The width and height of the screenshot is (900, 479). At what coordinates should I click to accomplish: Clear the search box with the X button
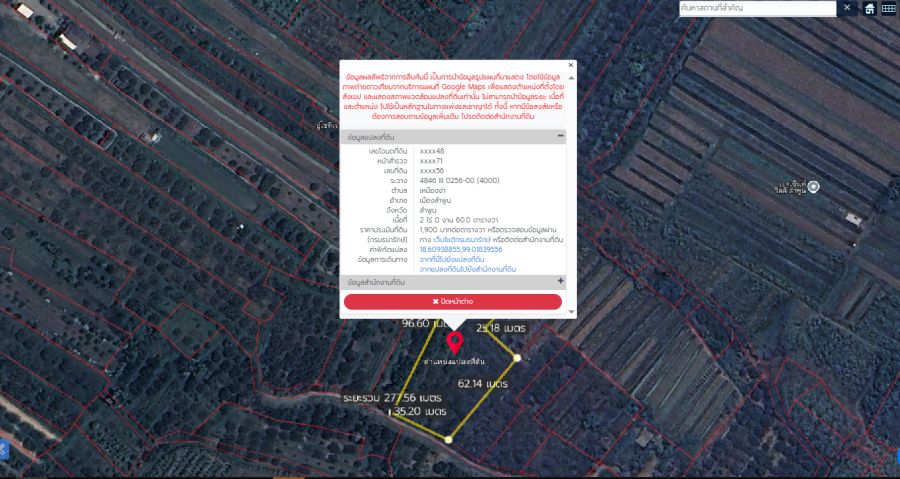click(x=847, y=8)
